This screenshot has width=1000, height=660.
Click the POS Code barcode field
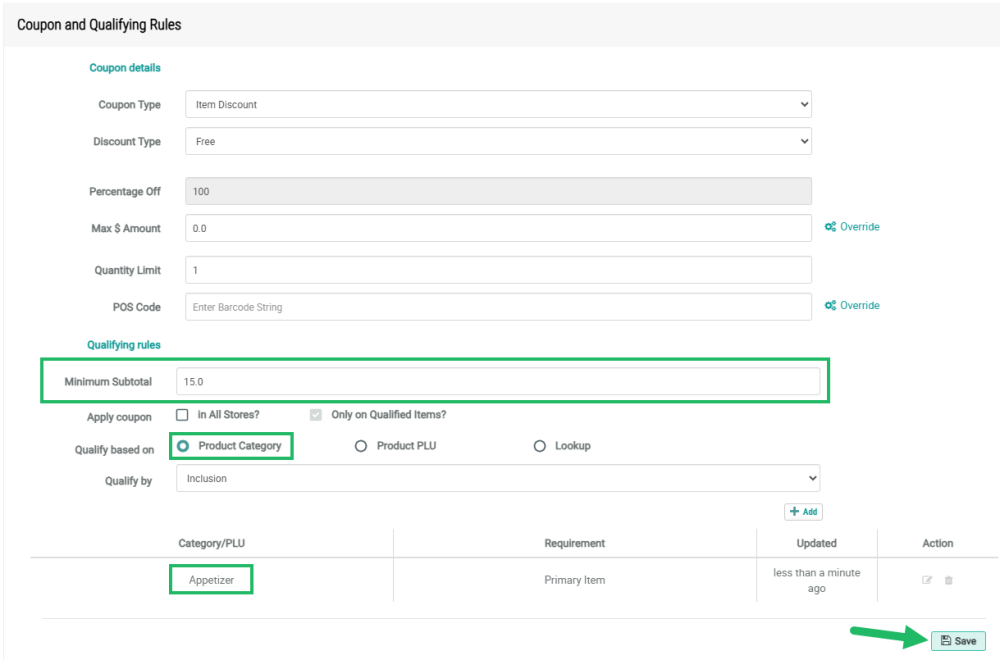point(498,307)
